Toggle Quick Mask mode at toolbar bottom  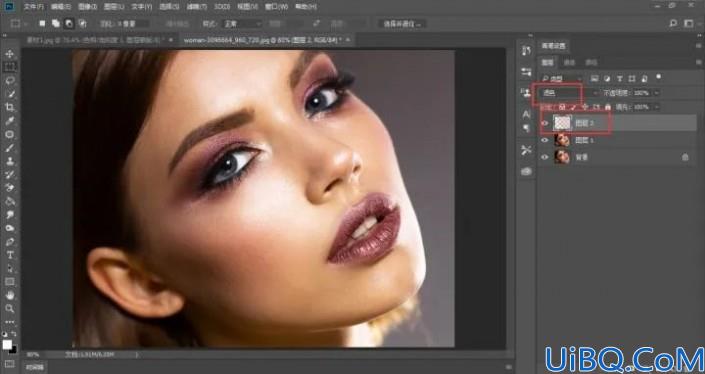(x=9, y=364)
